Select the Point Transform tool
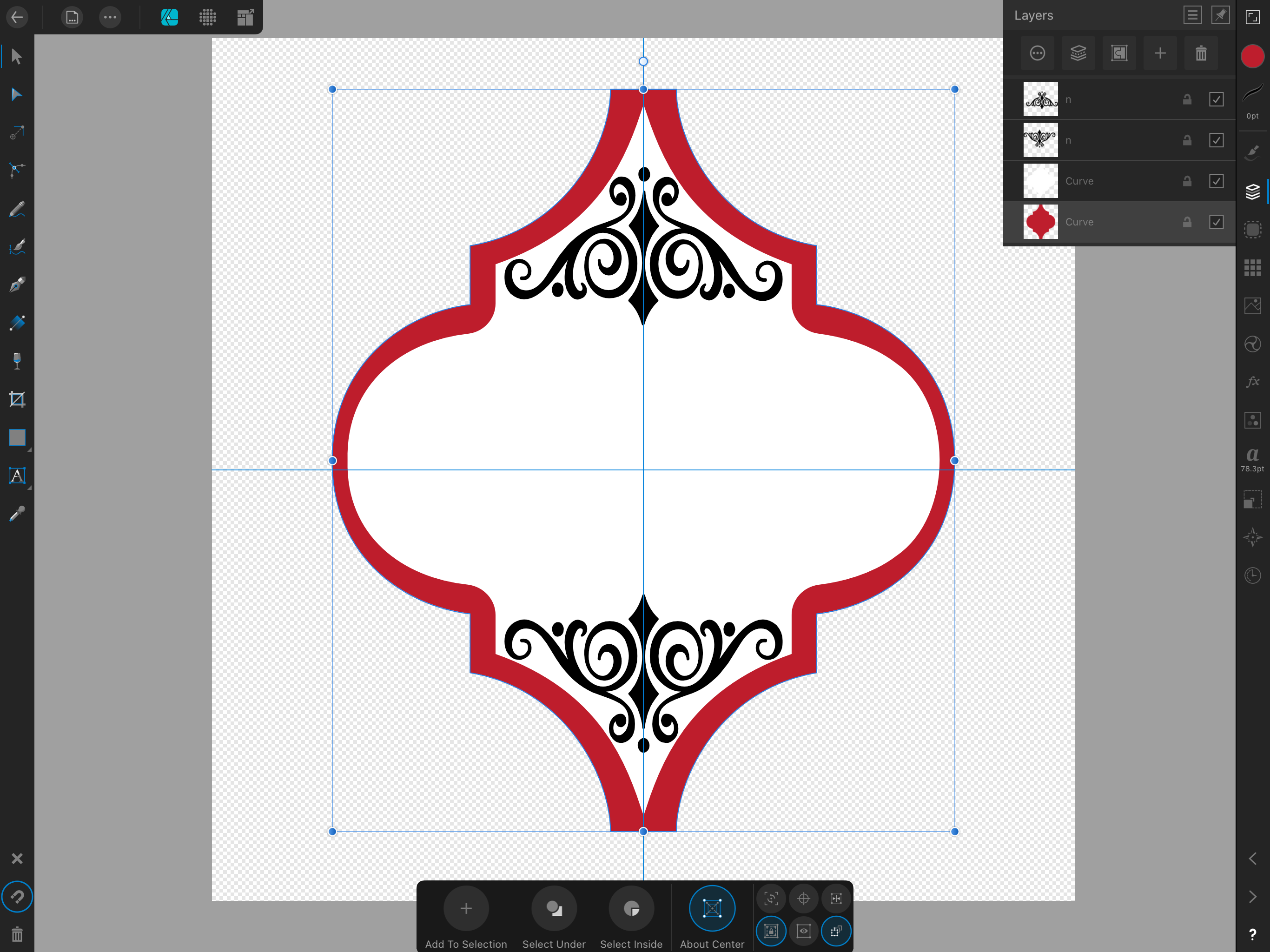The height and width of the screenshot is (952, 1270). 17,132
